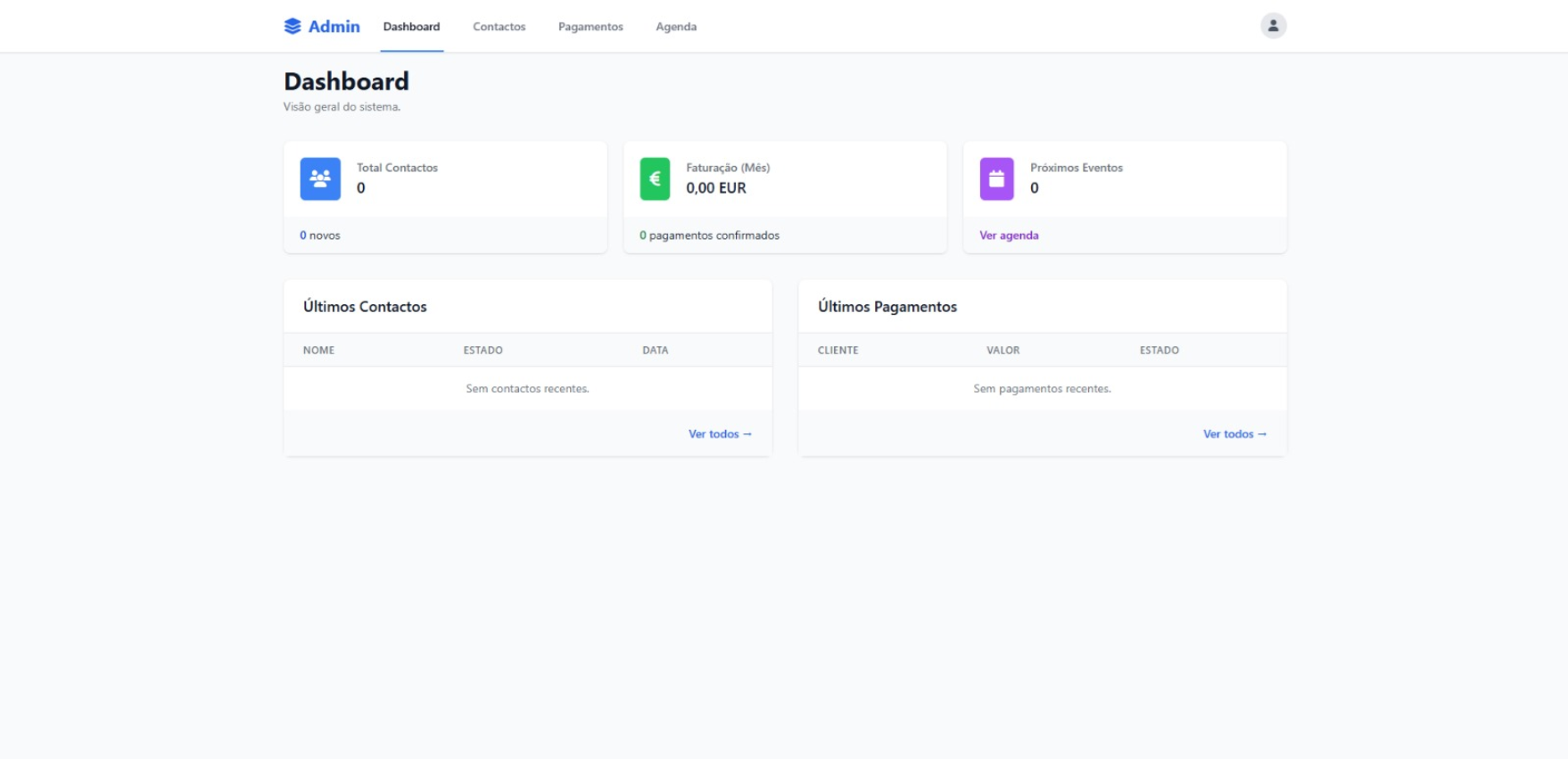Click the blue Total Contactos people icon

(x=320, y=179)
